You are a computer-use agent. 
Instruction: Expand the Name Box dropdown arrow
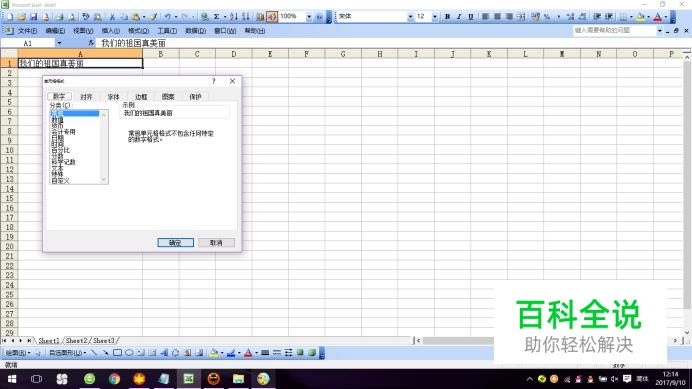(x=59, y=43)
